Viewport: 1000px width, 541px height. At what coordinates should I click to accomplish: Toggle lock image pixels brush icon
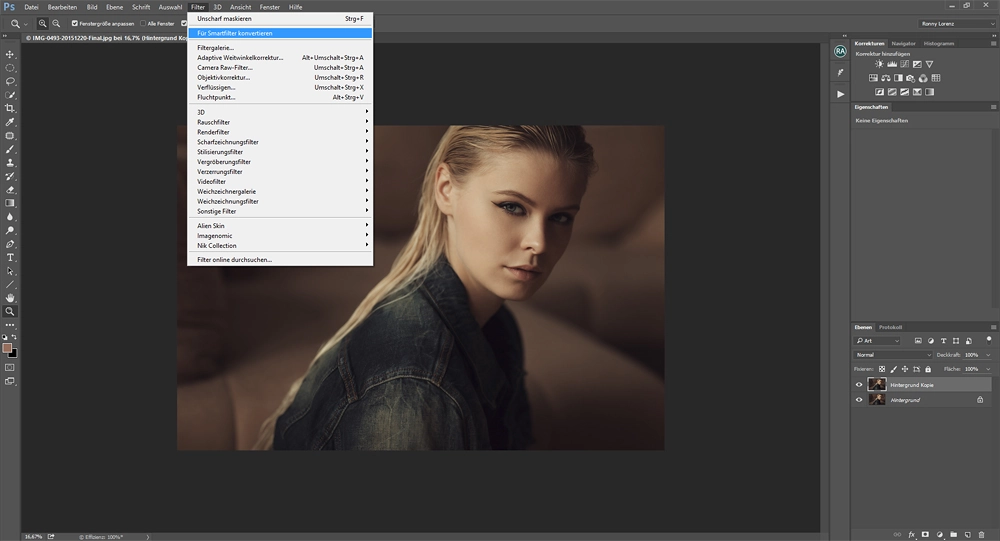tap(893, 369)
